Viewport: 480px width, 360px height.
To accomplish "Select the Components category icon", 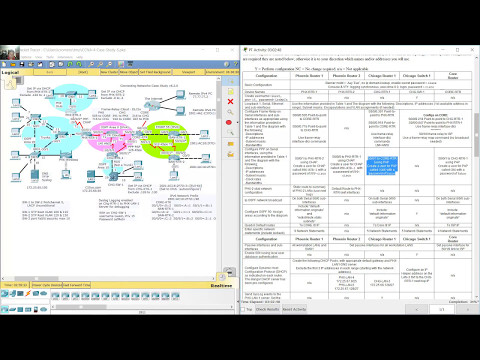I will [x=20, y=294].
